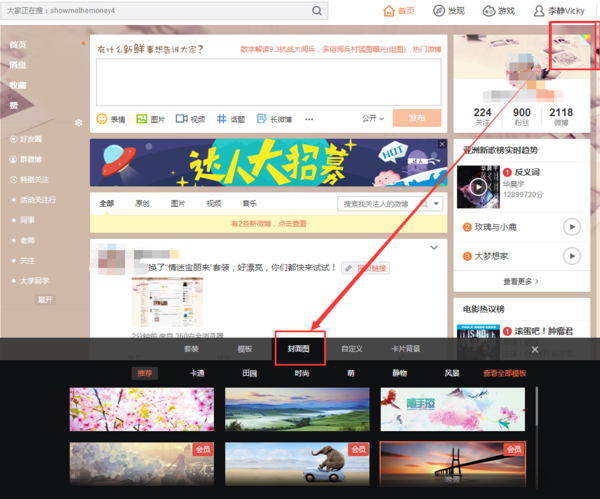Expand the feed search dropdown arrow
600x499 pixels.
pos(436,204)
